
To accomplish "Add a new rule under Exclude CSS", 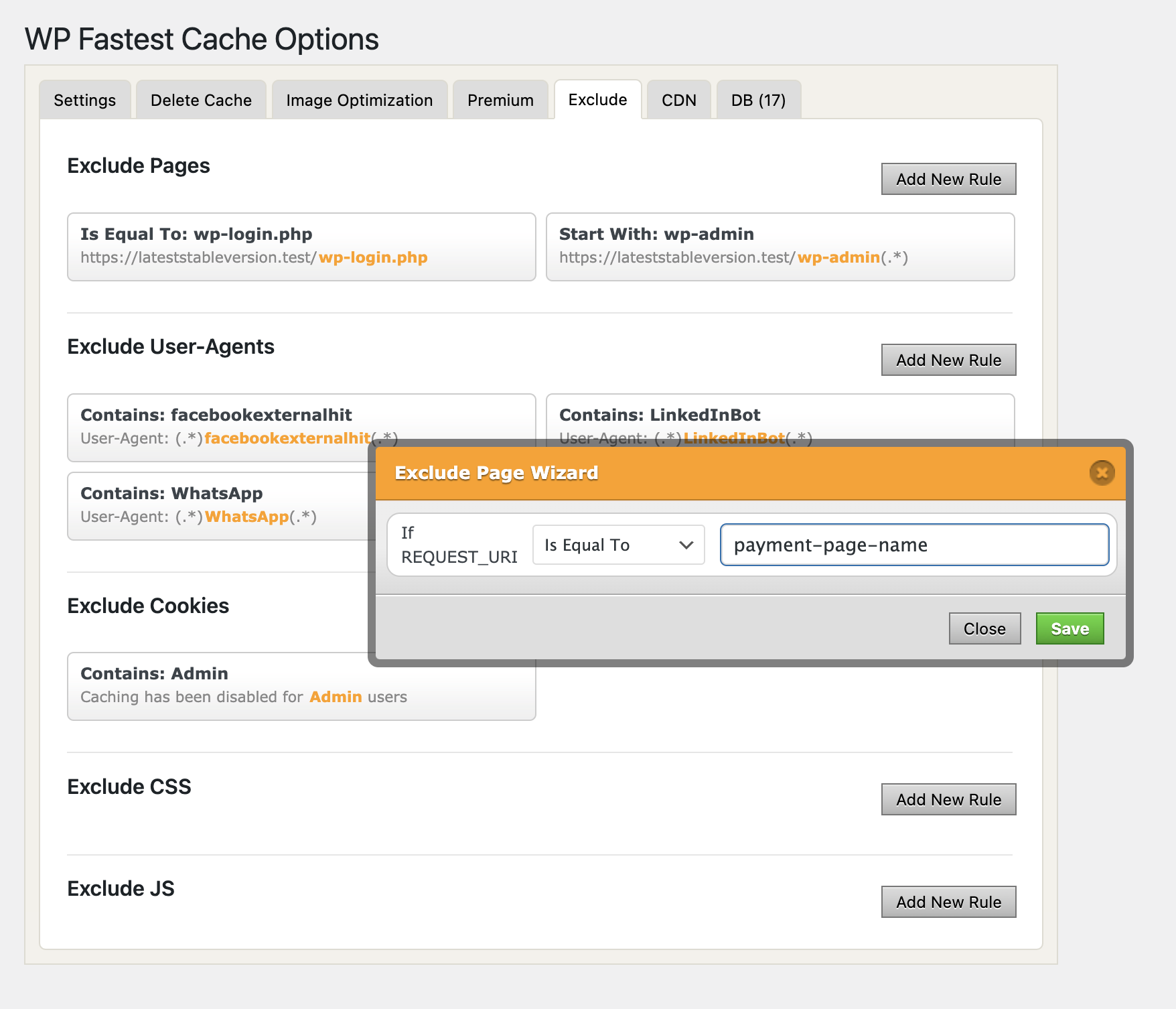I will tap(948, 799).
